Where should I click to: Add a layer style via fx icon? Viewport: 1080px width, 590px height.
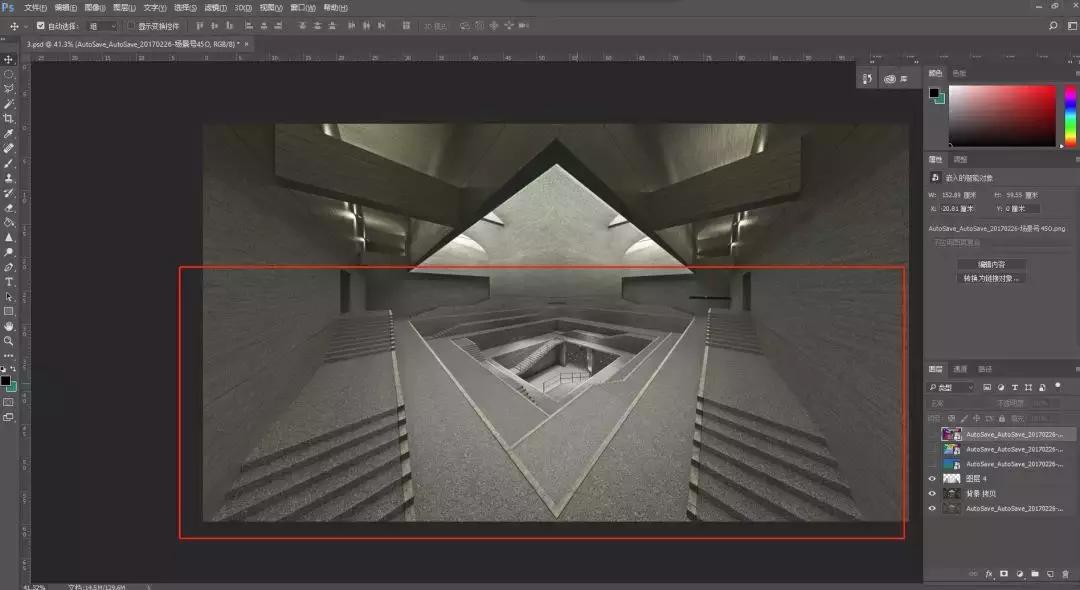pos(989,574)
